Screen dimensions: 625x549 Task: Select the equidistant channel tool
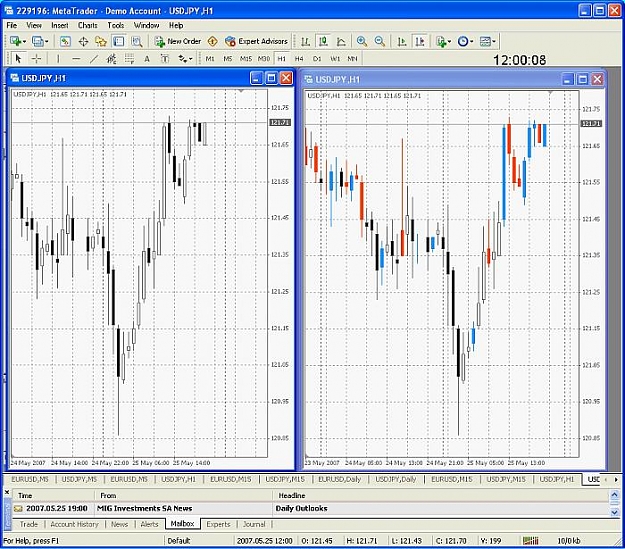pyautogui.click(x=112, y=59)
